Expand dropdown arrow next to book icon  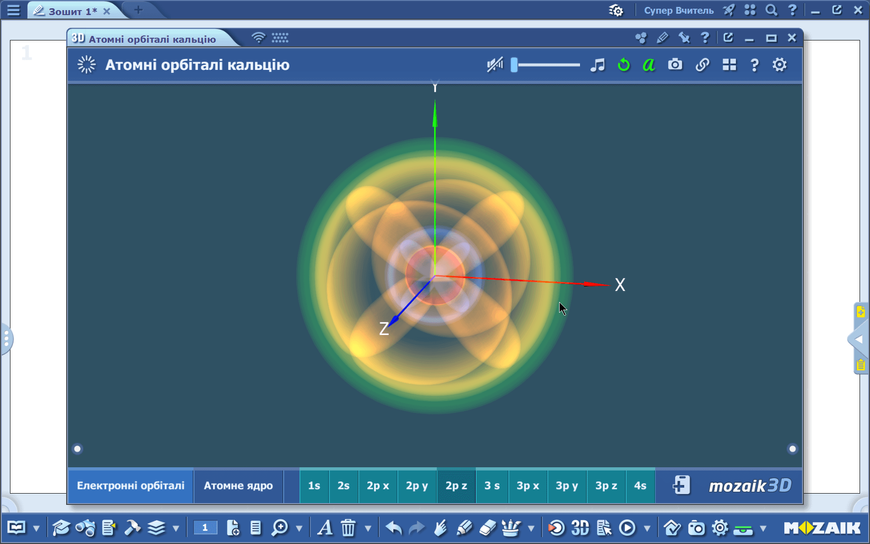click(37, 528)
